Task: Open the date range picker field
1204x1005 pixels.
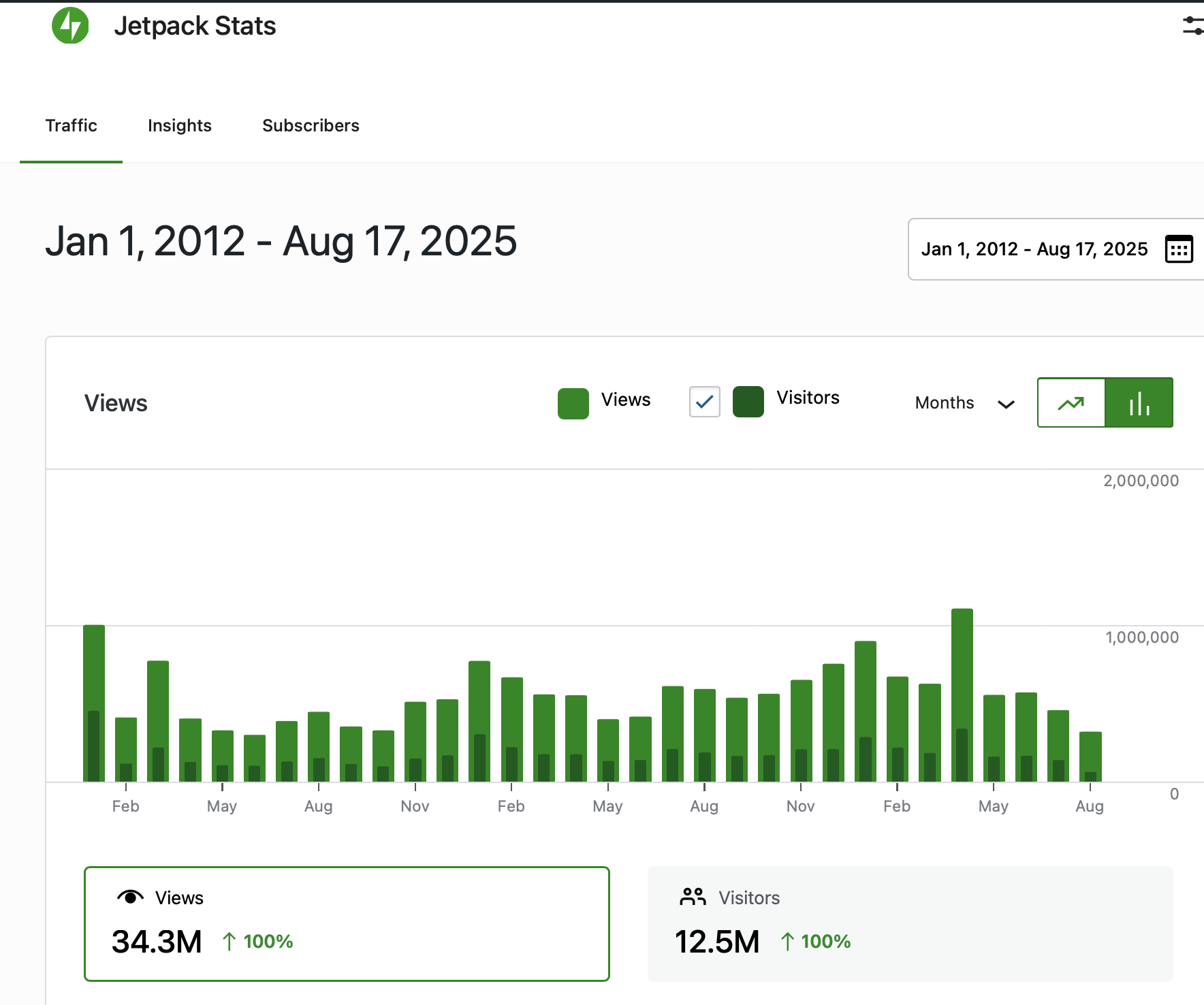Action: click(1056, 249)
